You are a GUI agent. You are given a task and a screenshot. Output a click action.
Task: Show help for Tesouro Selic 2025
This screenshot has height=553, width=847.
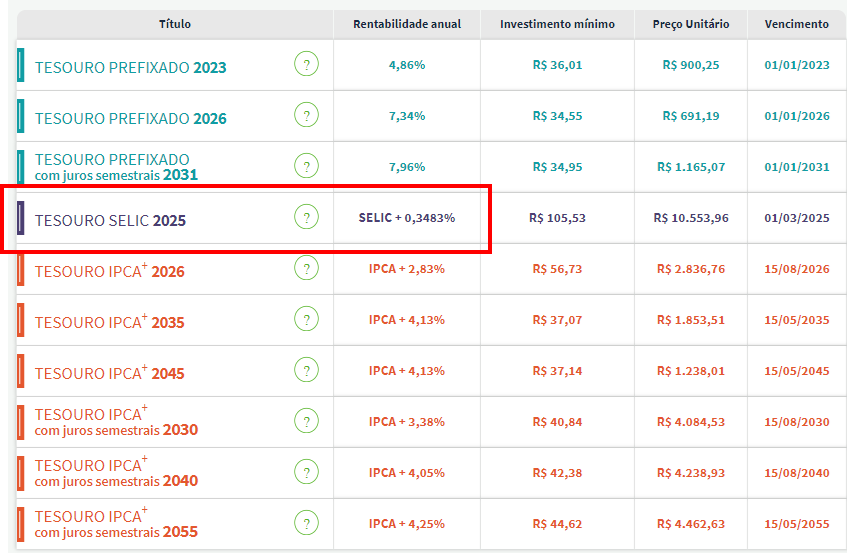pyautogui.click(x=306, y=218)
